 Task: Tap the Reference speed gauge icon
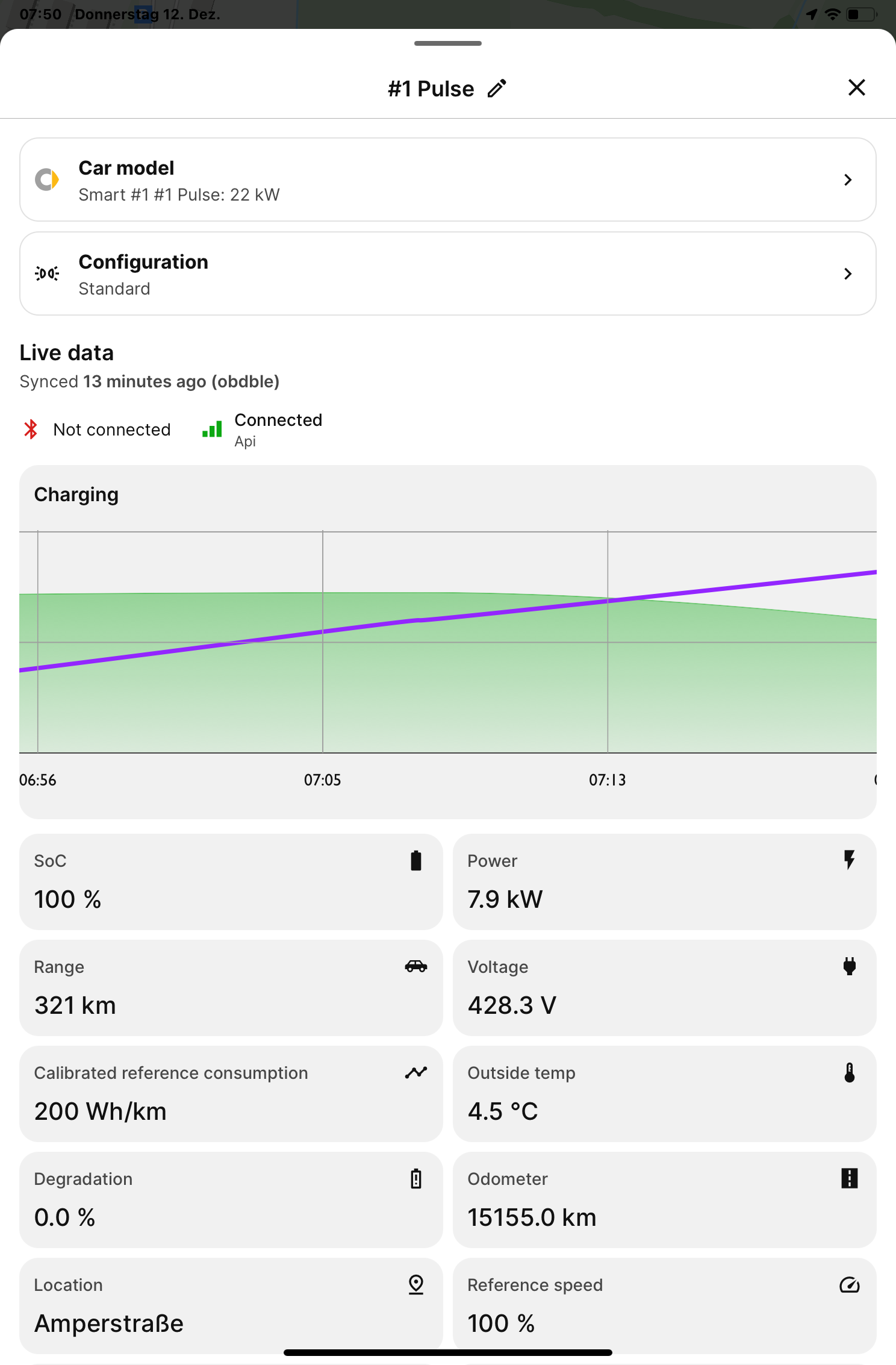tap(849, 1284)
